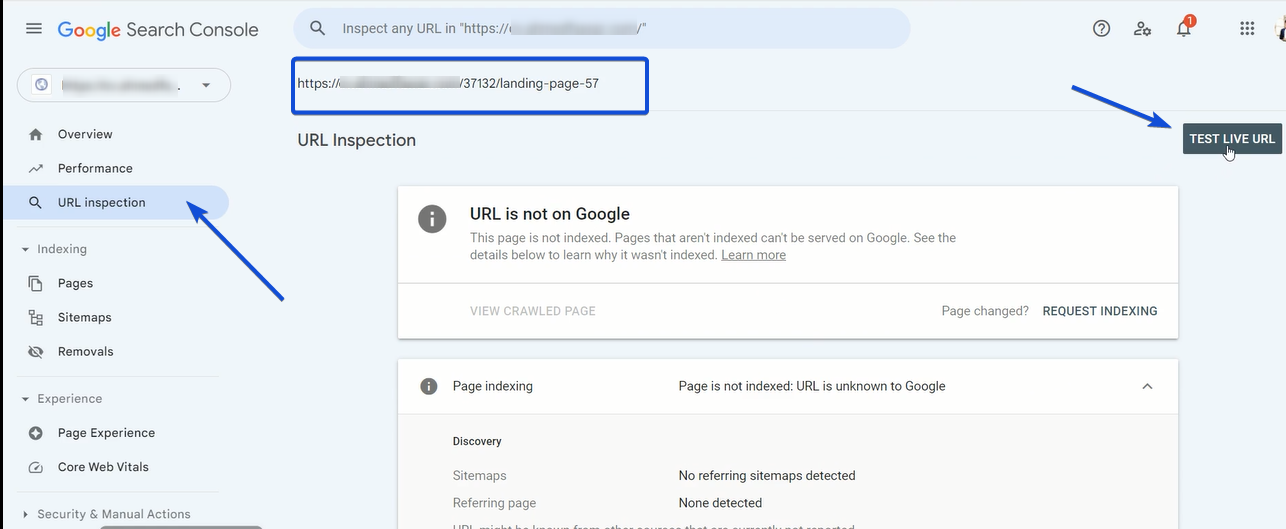The image size is (1286, 529).
Task: Open the Pages indexing report
Action: coord(75,283)
